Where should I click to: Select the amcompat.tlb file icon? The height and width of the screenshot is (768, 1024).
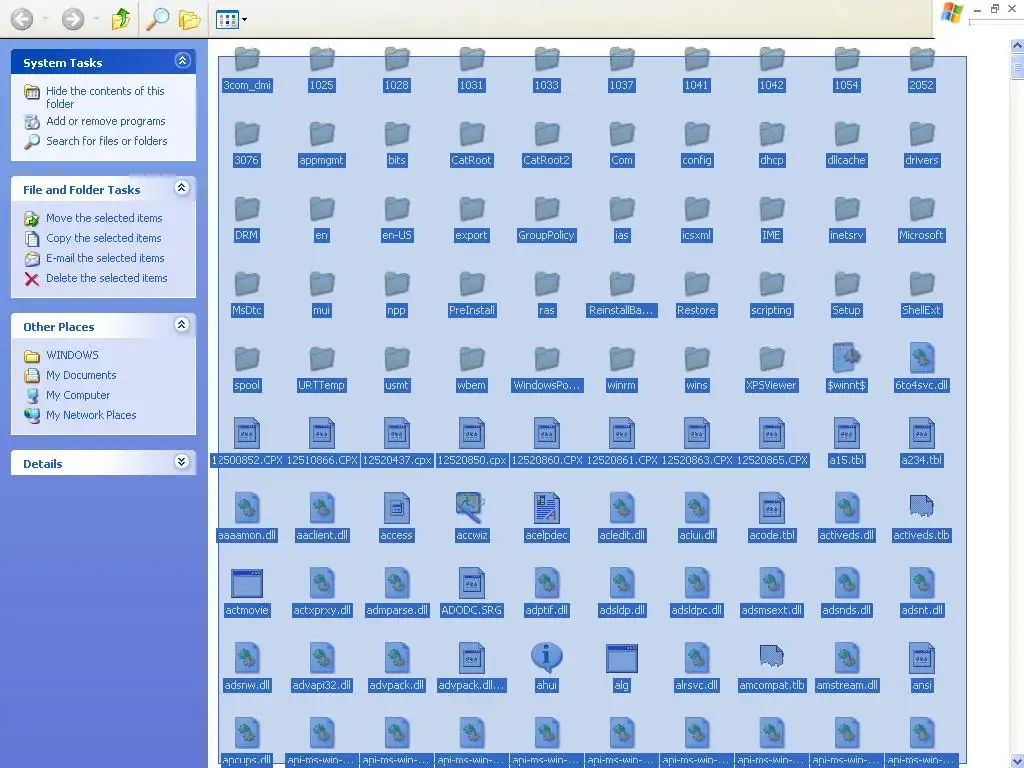(x=771, y=656)
